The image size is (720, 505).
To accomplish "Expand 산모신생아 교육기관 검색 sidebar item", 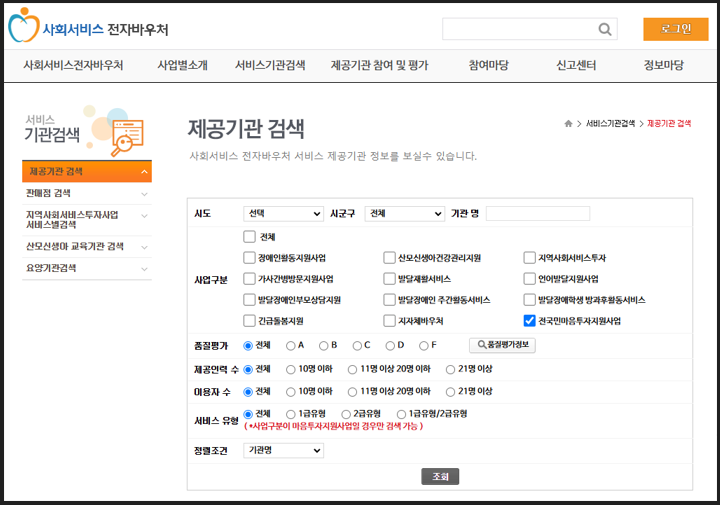I will pyautogui.click(x=87, y=247).
